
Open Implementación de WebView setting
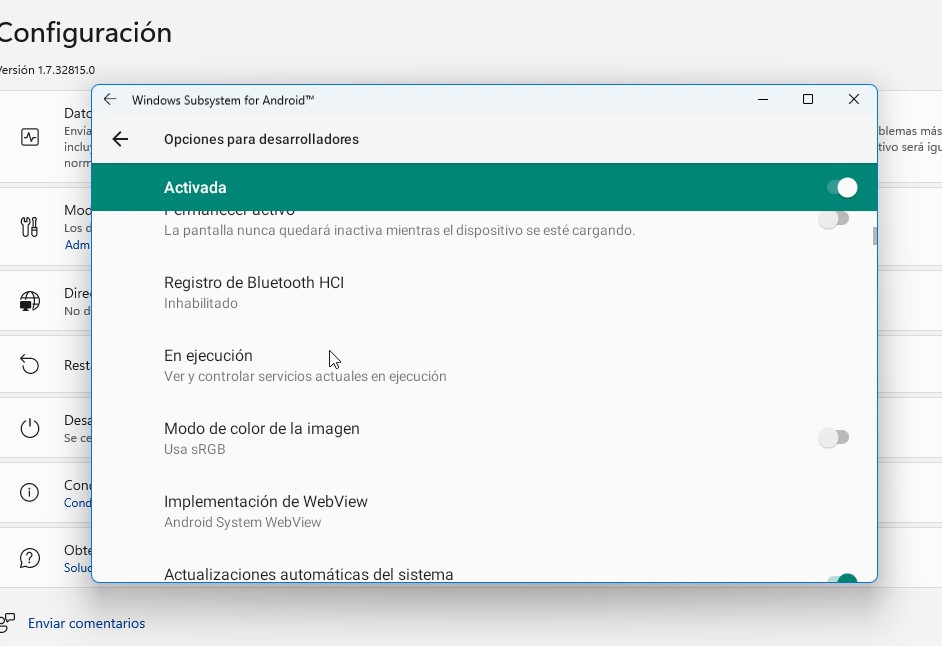[484, 511]
